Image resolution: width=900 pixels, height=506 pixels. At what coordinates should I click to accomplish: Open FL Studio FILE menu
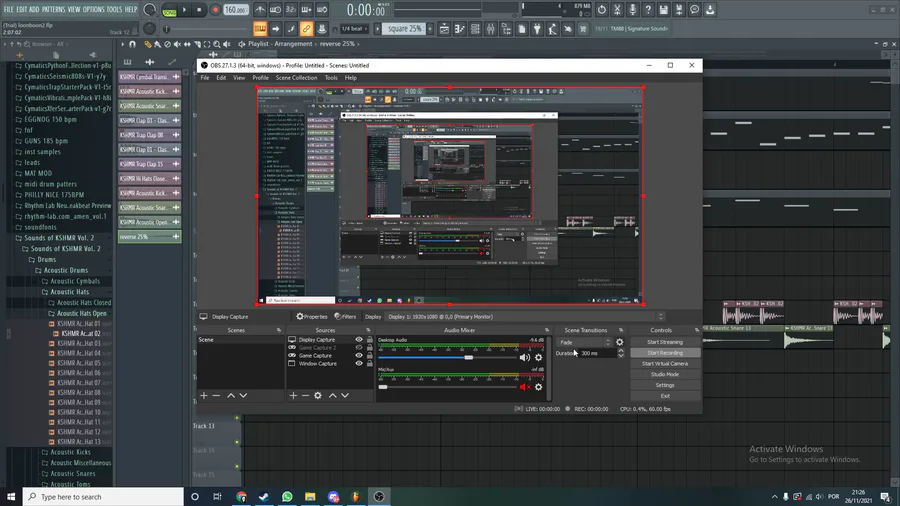tap(9, 9)
